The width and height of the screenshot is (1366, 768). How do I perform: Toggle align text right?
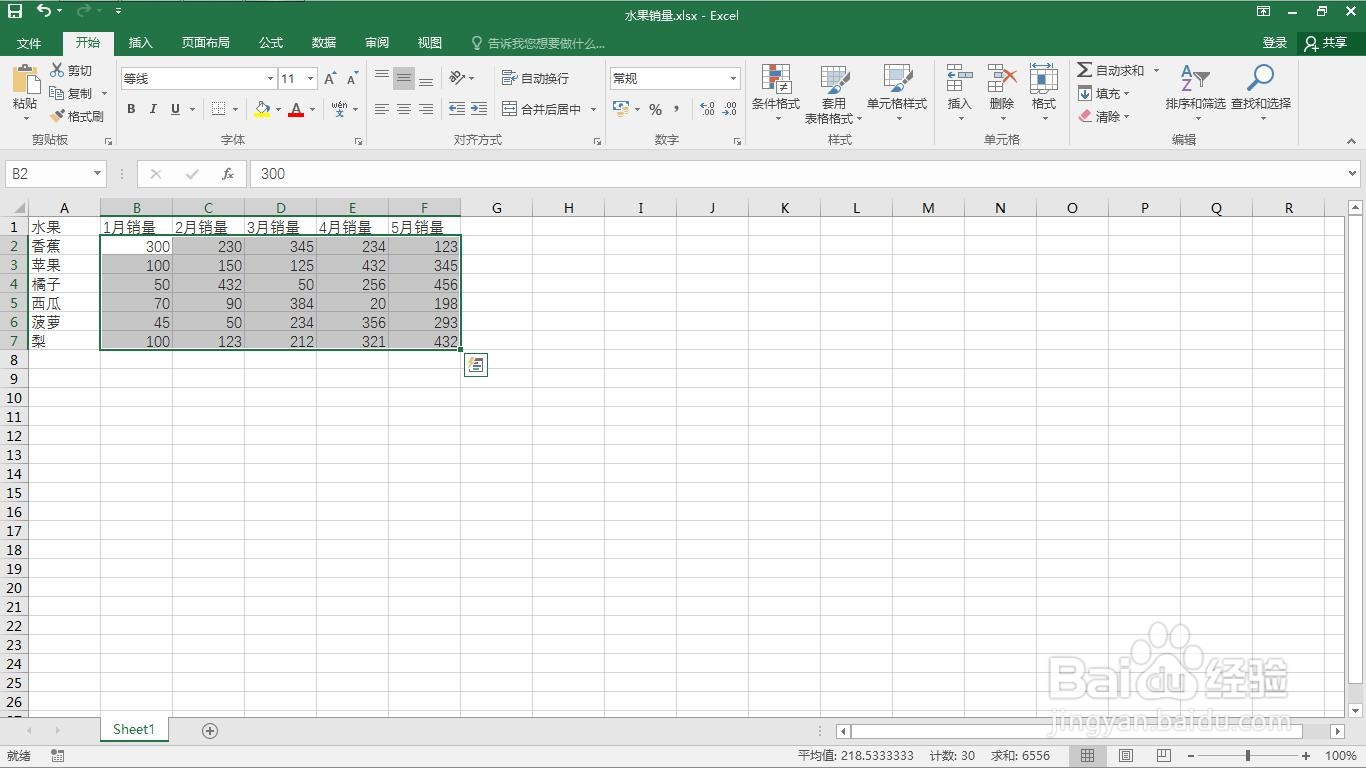[426, 109]
